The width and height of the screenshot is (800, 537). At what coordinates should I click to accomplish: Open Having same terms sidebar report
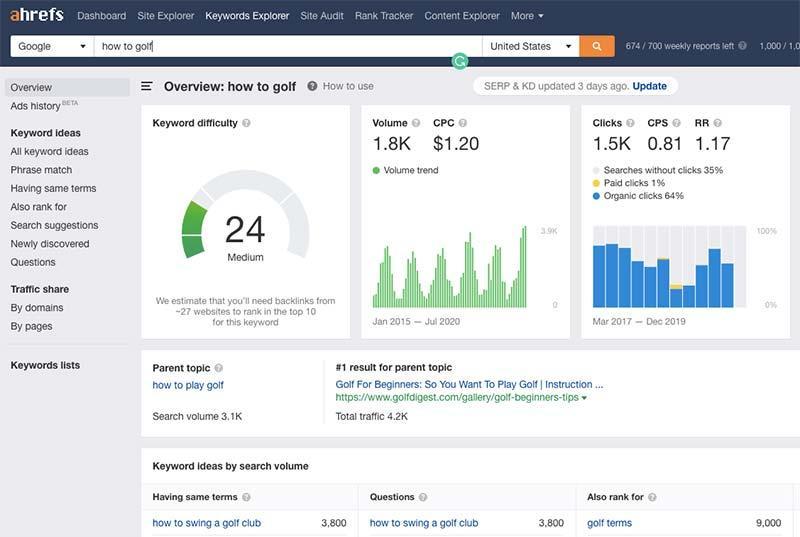coord(53,188)
